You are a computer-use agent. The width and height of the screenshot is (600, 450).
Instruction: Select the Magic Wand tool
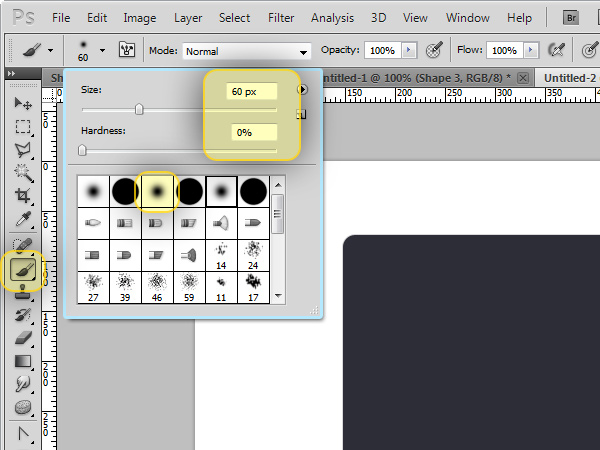[23, 173]
